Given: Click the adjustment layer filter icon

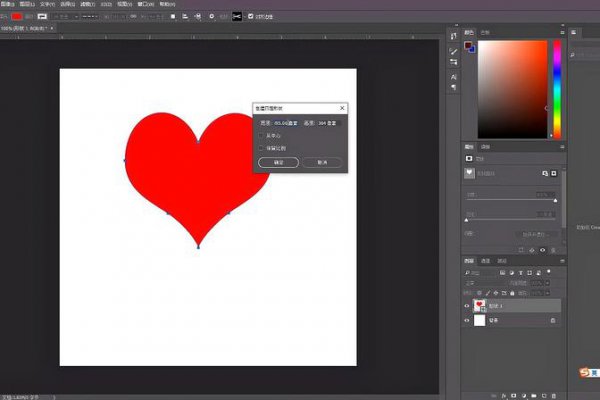Looking at the screenshot, I should [512, 273].
